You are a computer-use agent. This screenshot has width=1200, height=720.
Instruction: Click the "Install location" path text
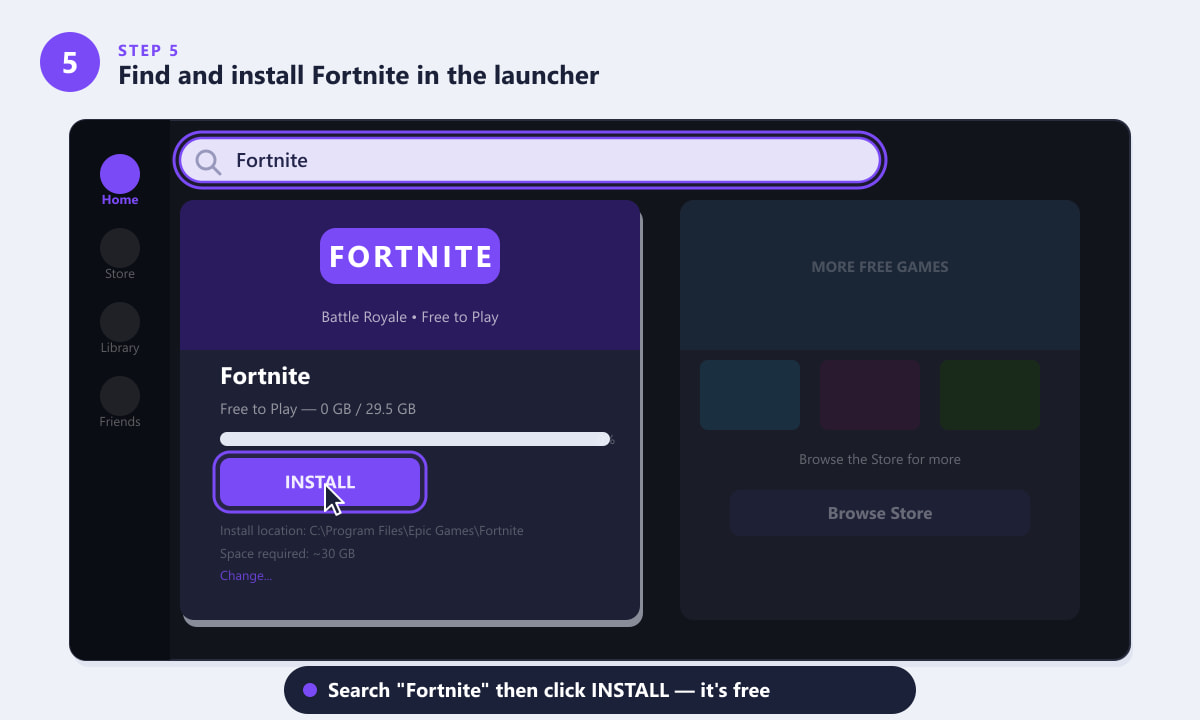[x=372, y=531]
